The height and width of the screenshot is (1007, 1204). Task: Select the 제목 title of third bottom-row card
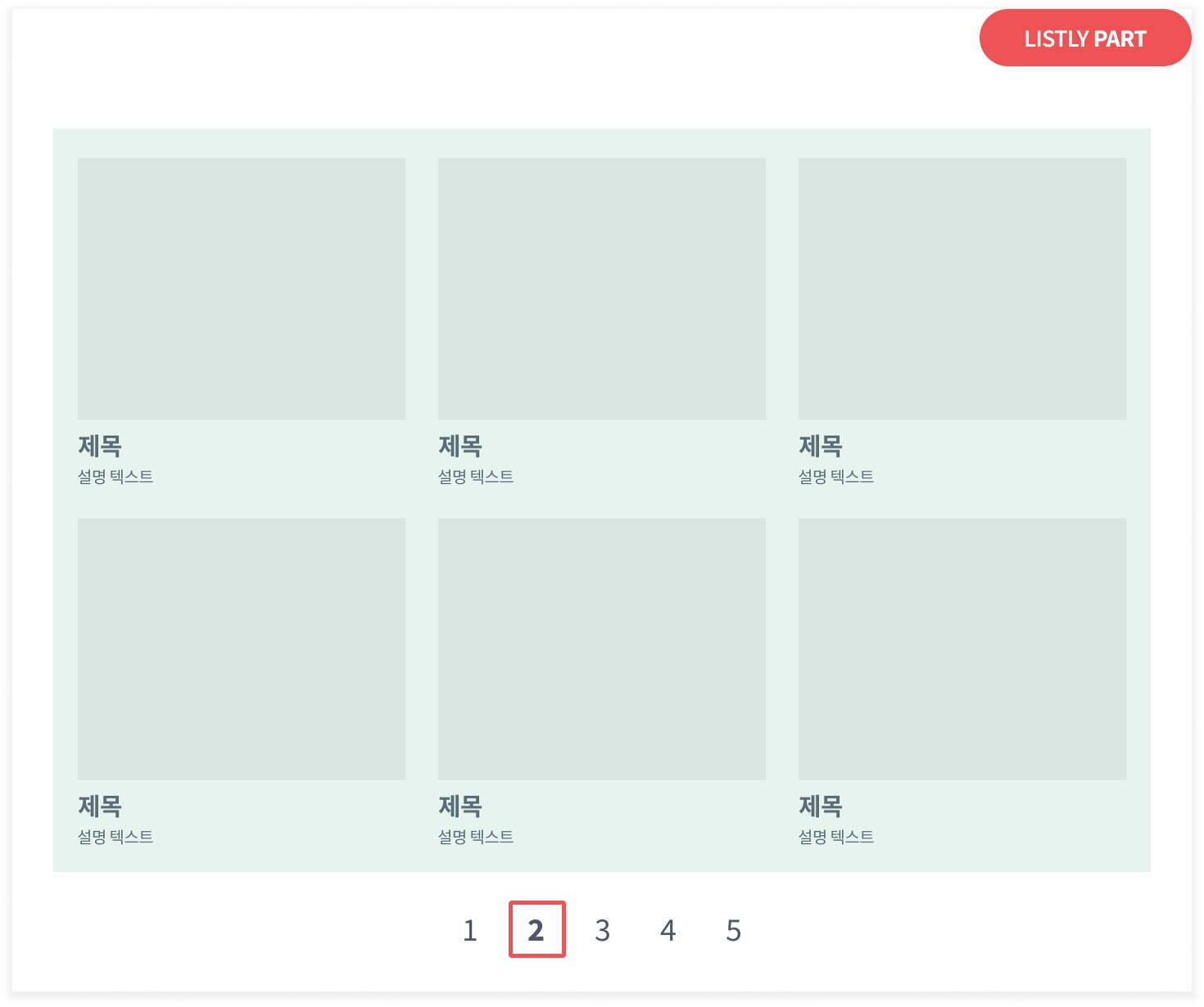[x=821, y=806]
